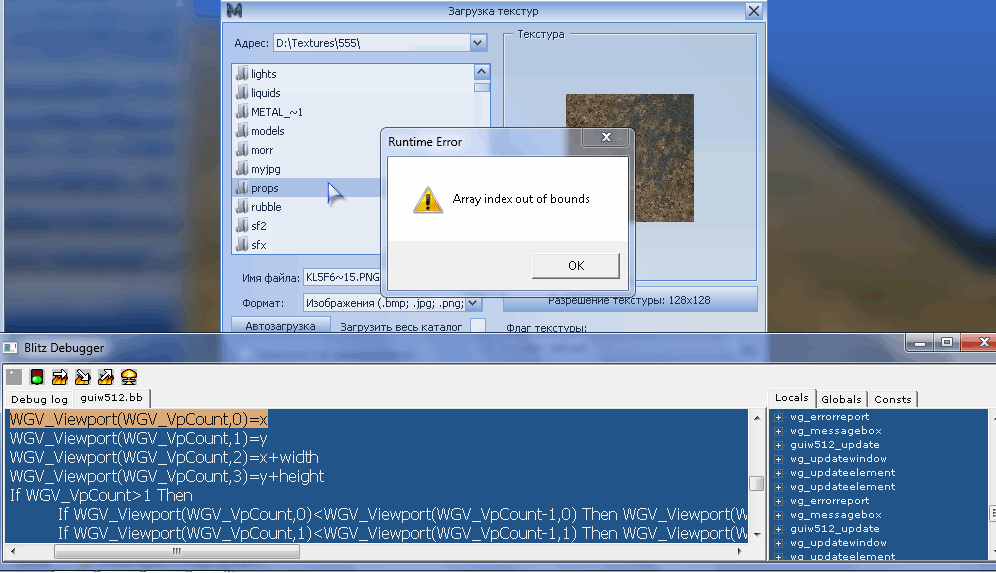Image resolution: width=996 pixels, height=573 pixels.
Task: Click the Step Into debugger icon
Action: point(82,377)
